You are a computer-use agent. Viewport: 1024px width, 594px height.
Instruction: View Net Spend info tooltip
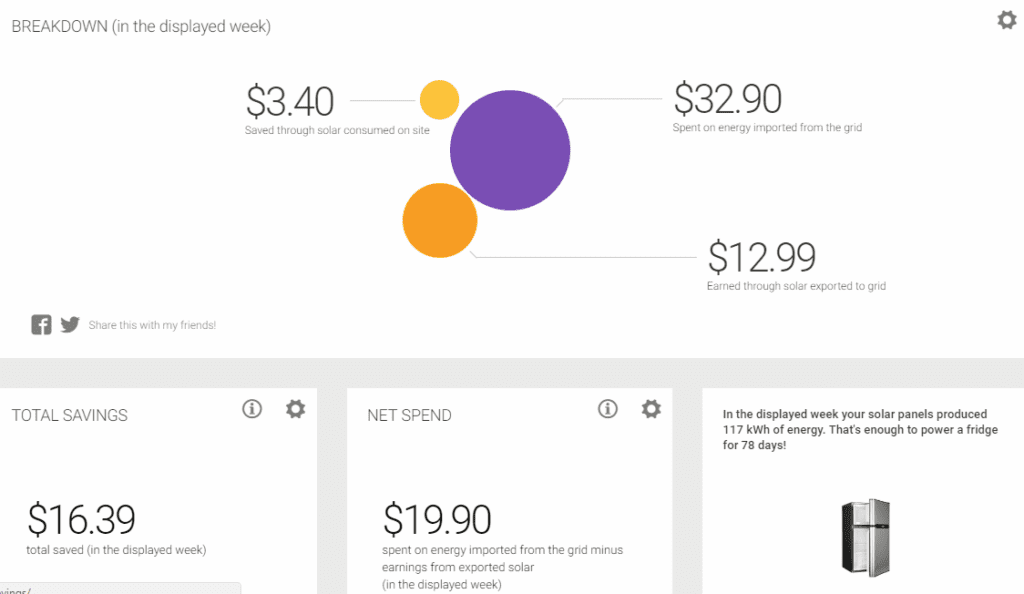tap(607, 409)
